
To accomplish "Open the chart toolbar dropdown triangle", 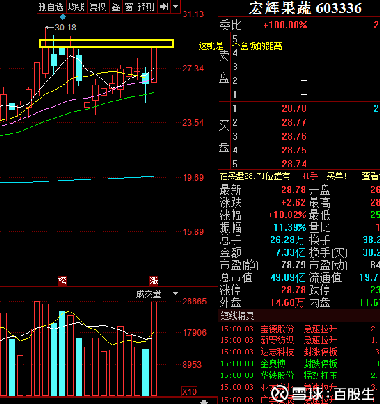I will coord(176,7).
